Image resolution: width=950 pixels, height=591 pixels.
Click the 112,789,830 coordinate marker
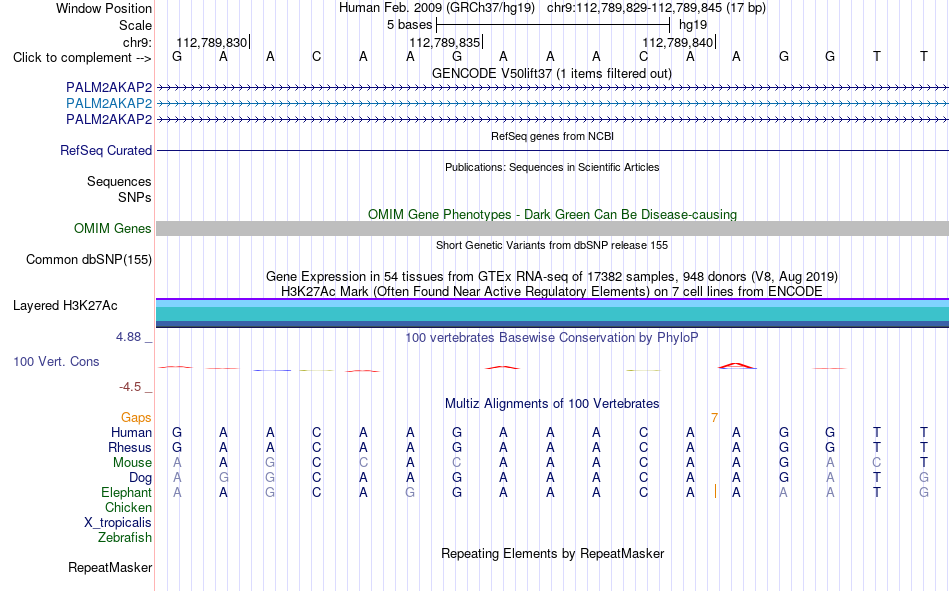pos(211,42)
